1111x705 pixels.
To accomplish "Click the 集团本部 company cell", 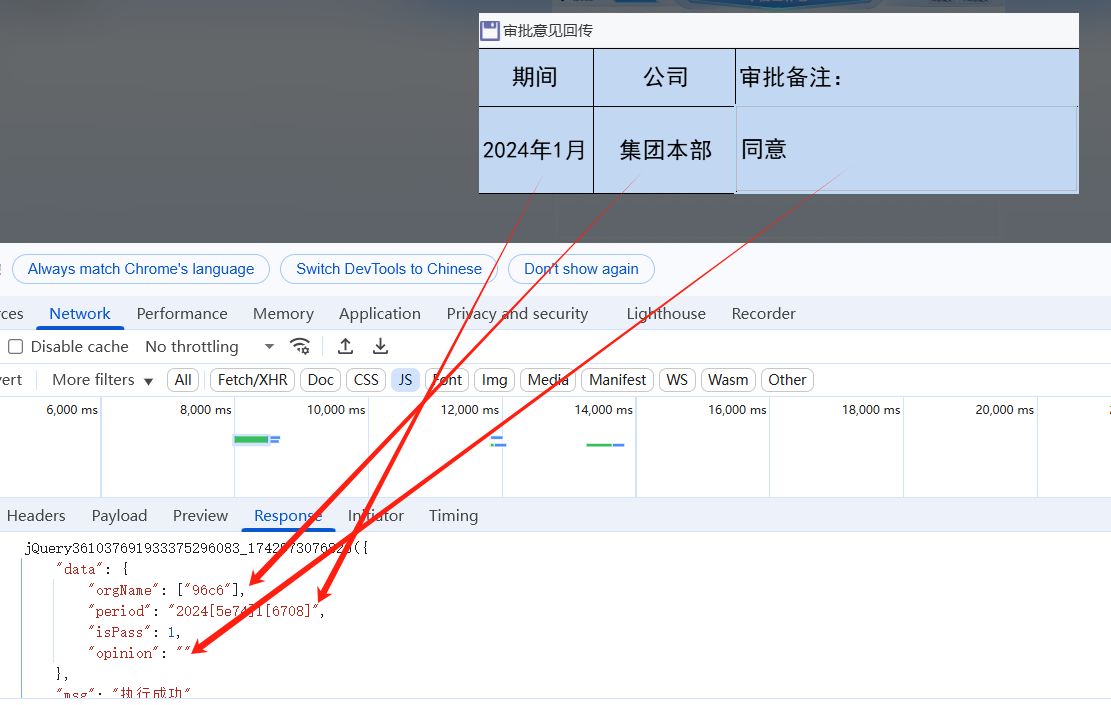I will pos(665,150).
